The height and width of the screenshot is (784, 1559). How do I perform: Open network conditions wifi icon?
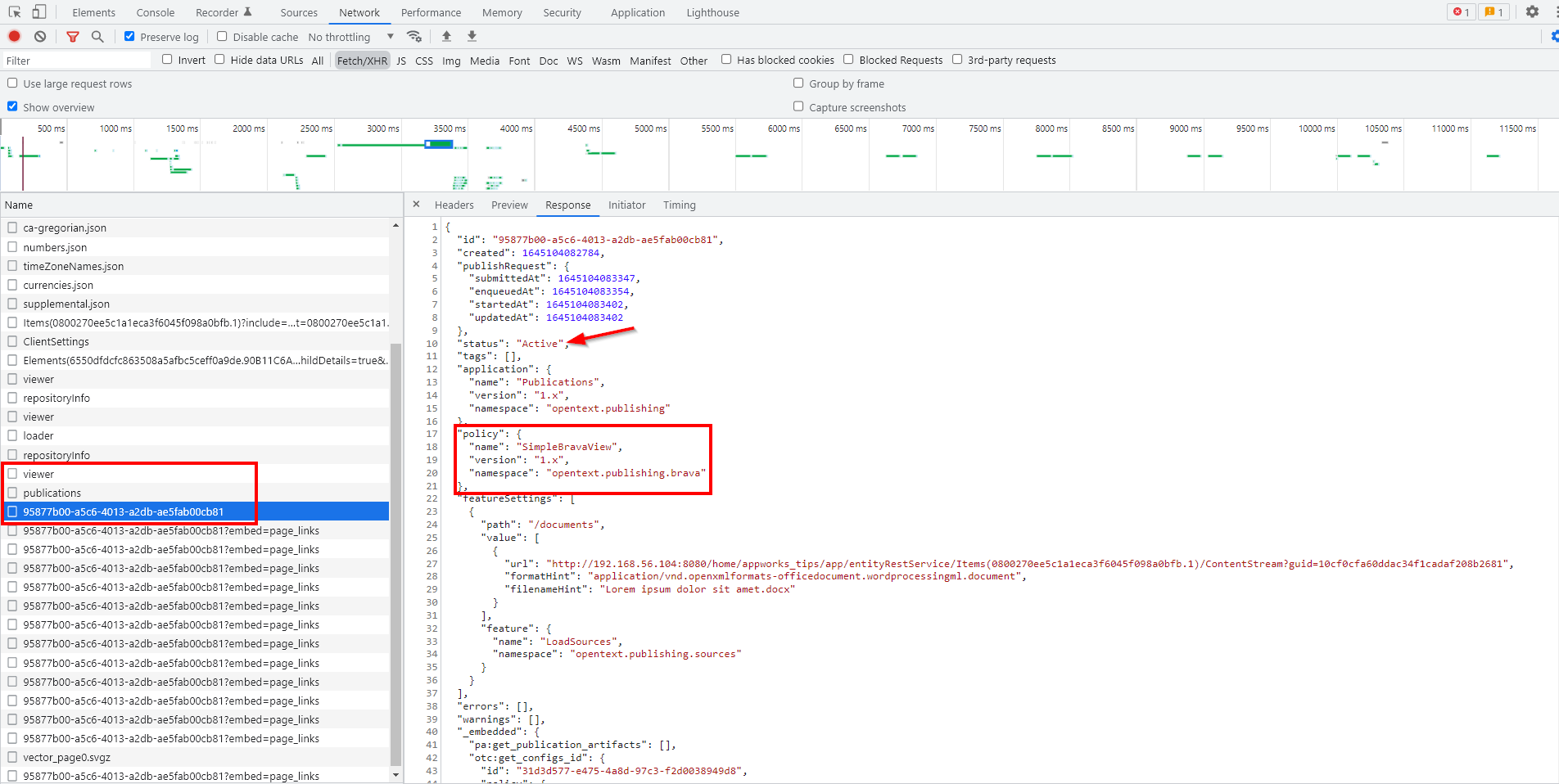click(414, 37)
